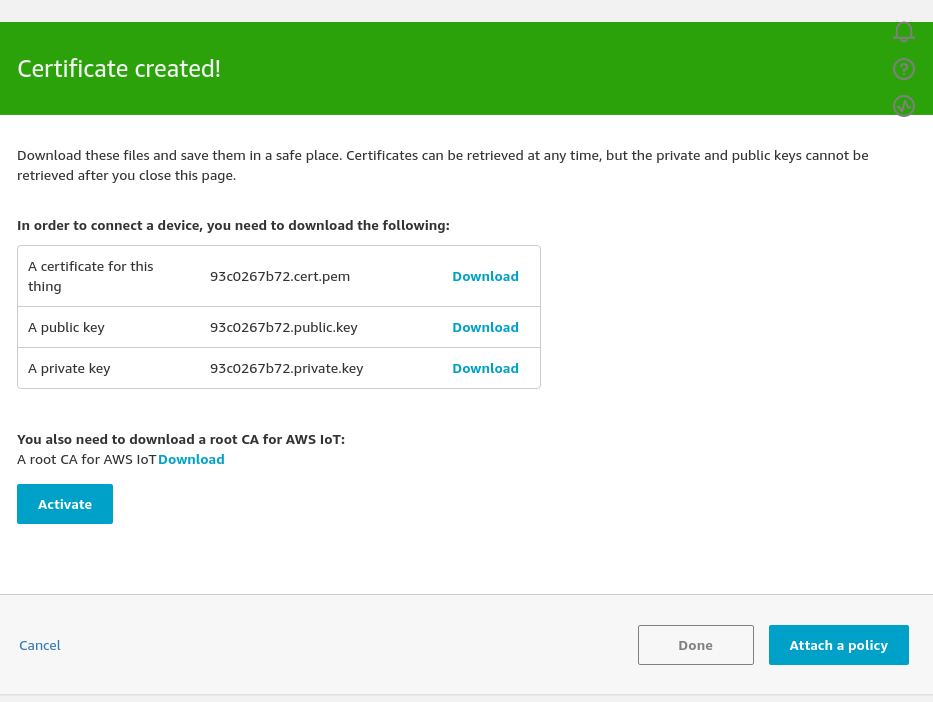Click the 'A certificate for this thing' label
Viewport: 933px width, 702px height.
tap(90, 276)
